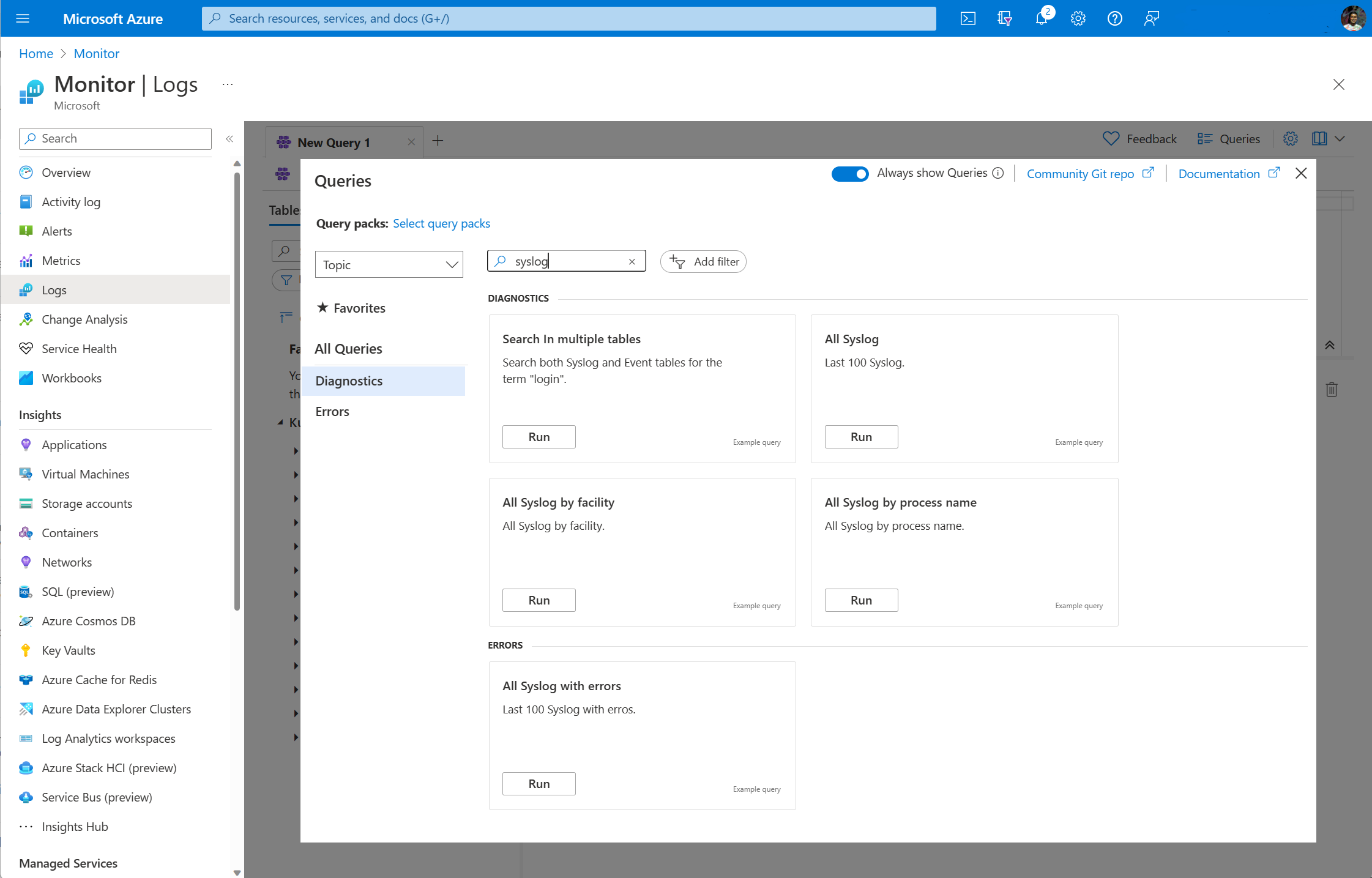Click Queries button in Logs toolbar
The width and height of the screenshot is (1372, 878).
1228,139
